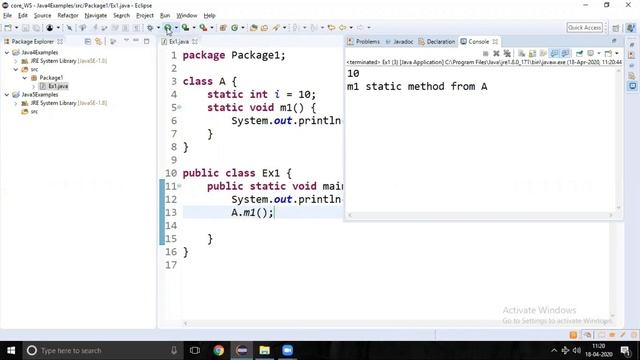Image resolution: width=640 pixels, height=360 pixels.
Task: Collapse the Java4Examples project node
Action: (x=7, y=53)
